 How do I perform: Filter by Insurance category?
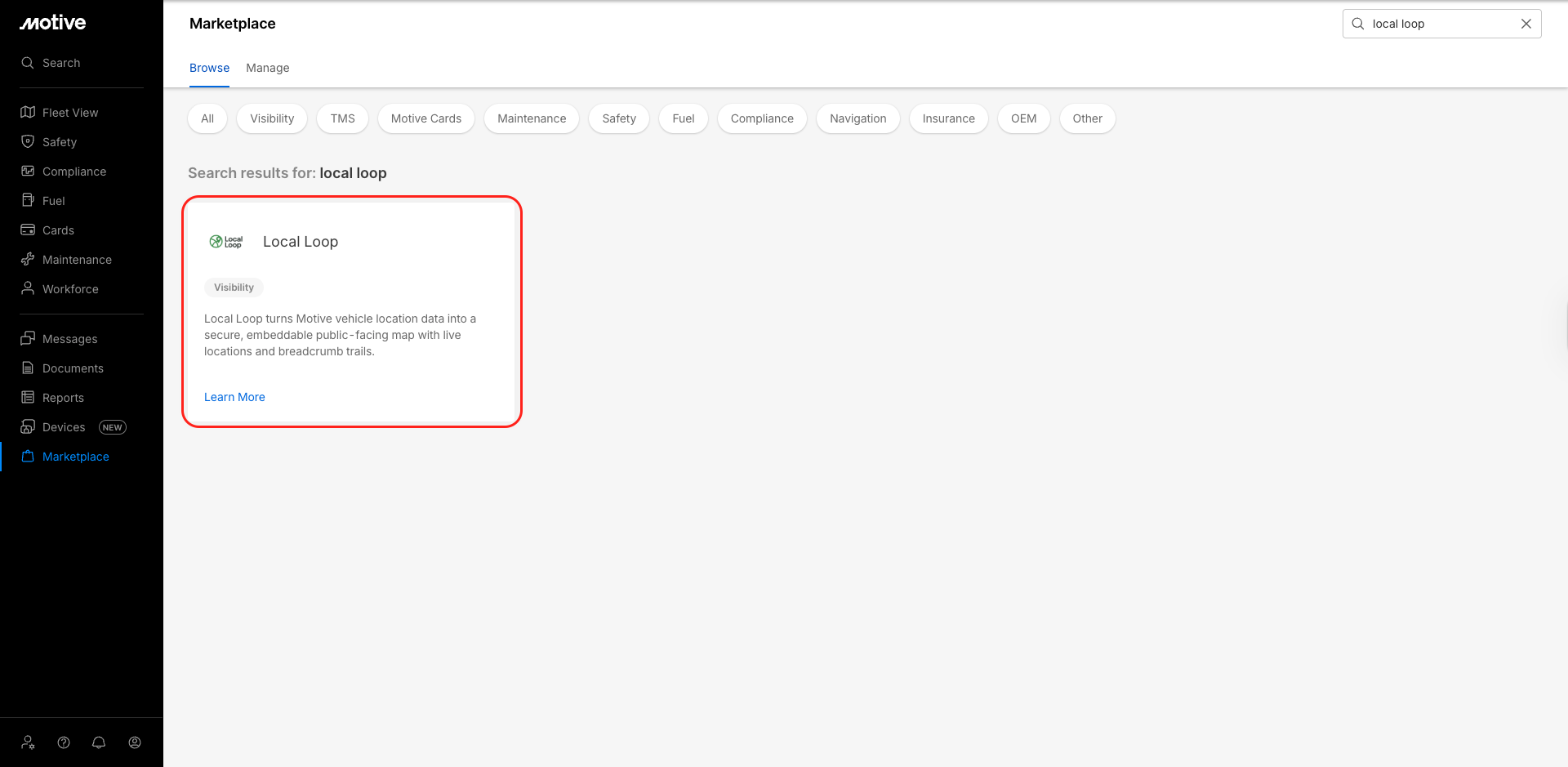[949, 118]
